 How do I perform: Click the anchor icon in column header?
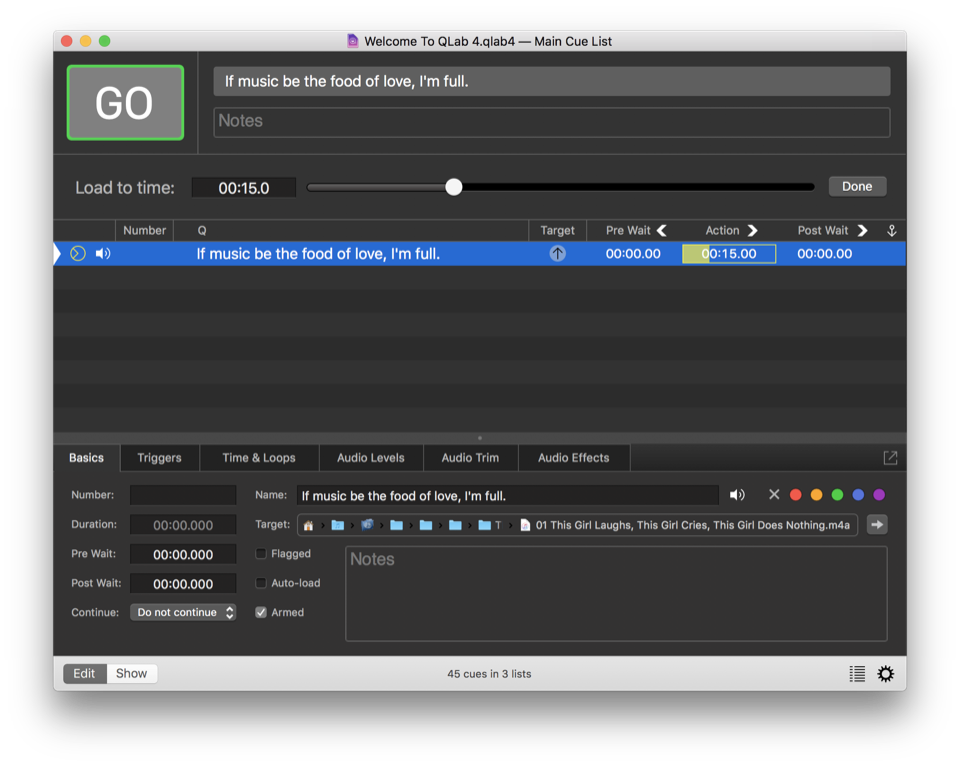click(x=892, y=231)
